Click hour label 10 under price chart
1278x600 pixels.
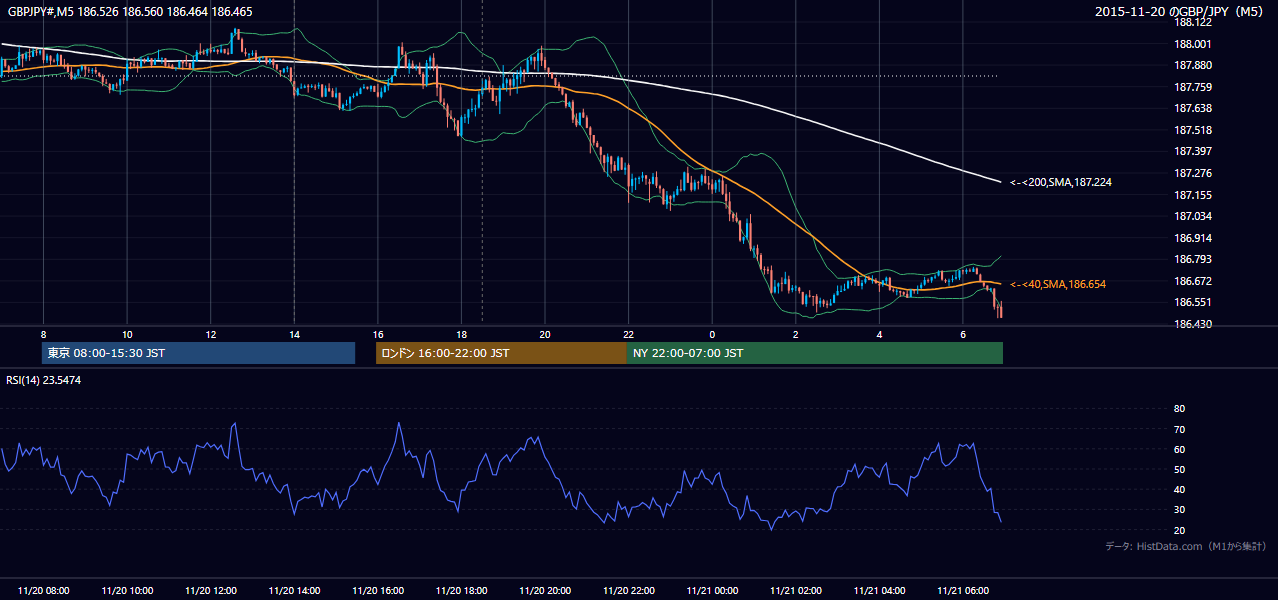(x=127, y=334)
